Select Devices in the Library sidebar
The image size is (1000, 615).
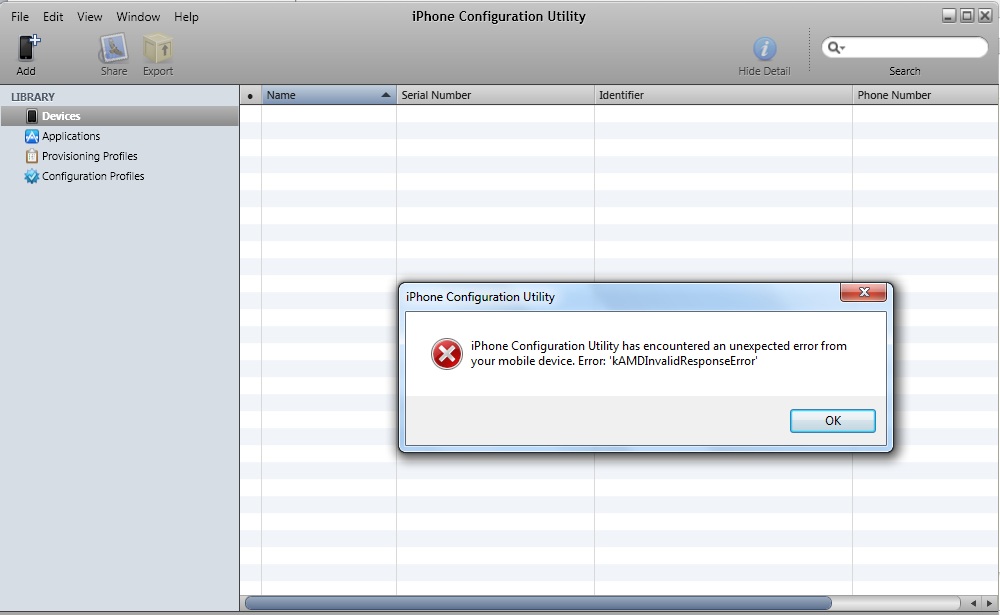120,116
